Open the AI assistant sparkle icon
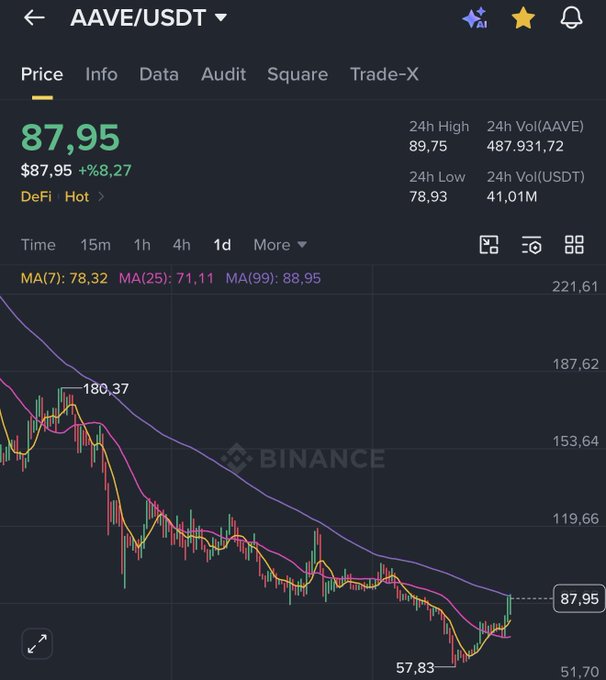Viewport: 606px width, 680px height. [475, 18]
